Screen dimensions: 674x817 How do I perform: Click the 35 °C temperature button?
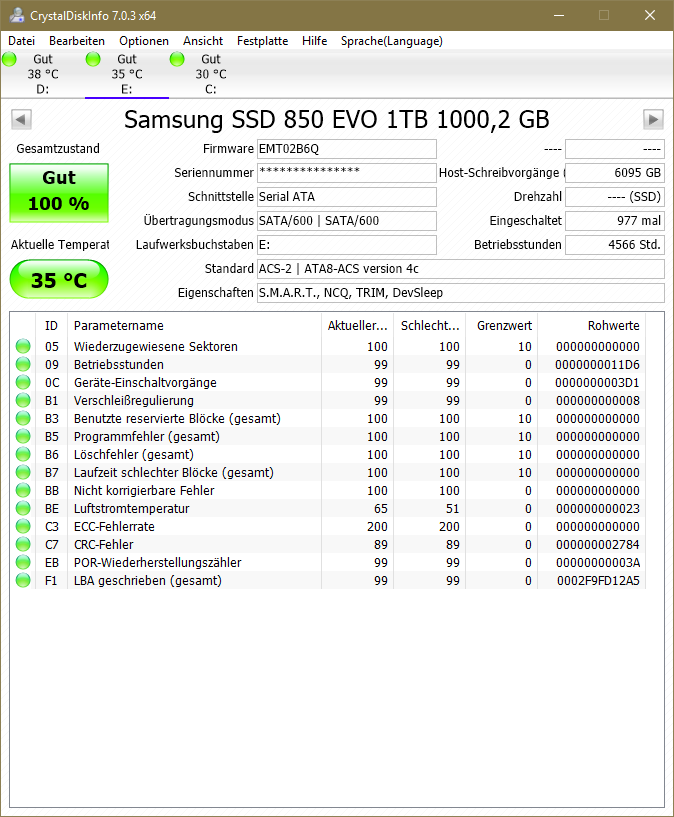59,279
